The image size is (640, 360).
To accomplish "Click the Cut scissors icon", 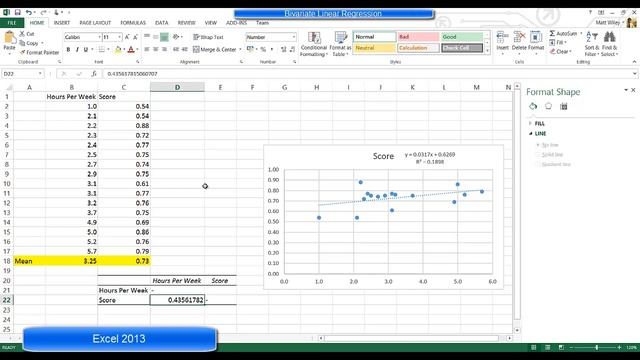I will coord(22,34).
